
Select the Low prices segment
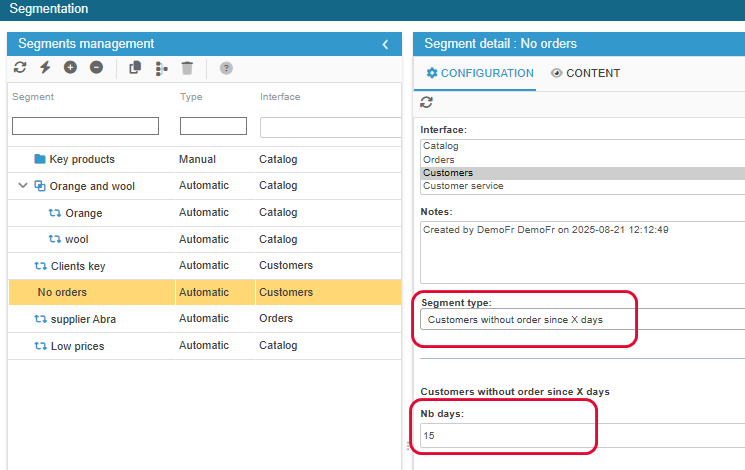[x=205, y=346]
